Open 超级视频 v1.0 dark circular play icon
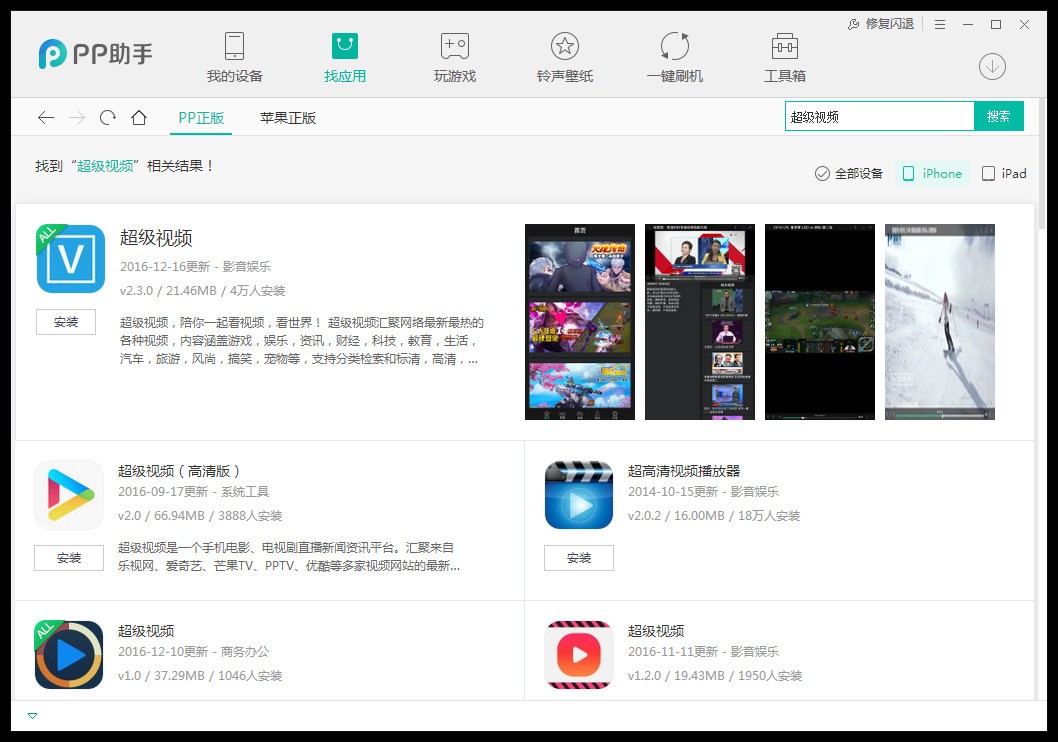Viewport: 1058px width, 742px height. (x=69, y=654)
